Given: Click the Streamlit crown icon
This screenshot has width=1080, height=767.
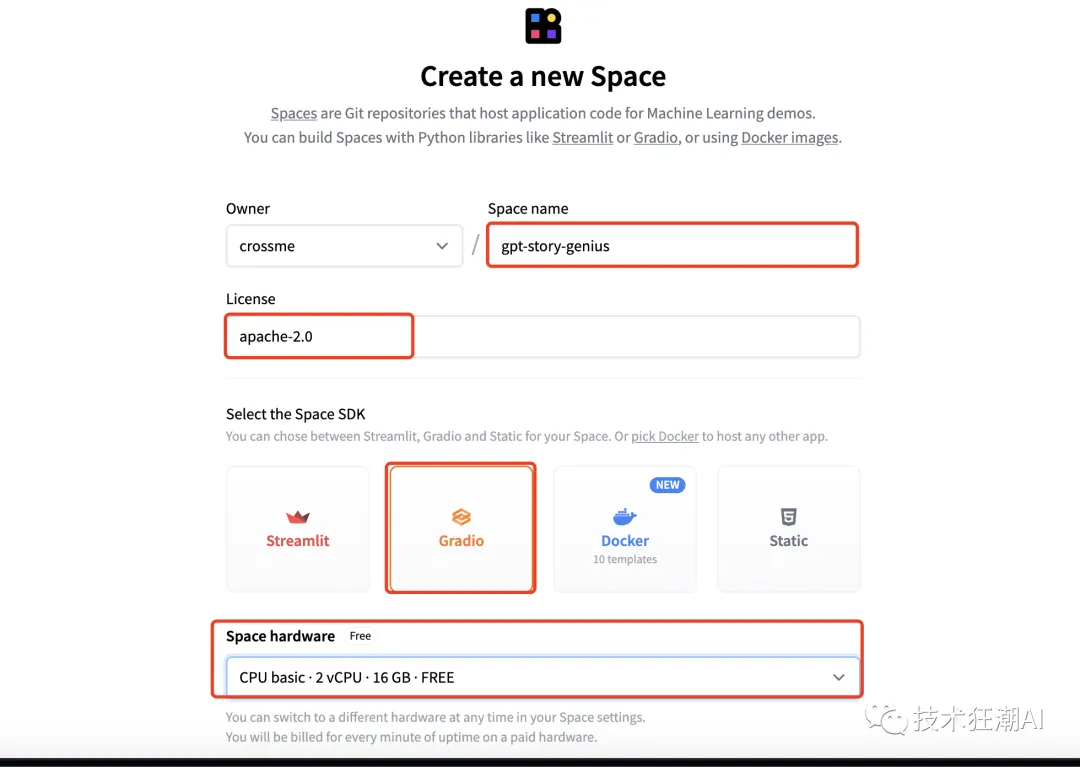Looking at the screenshot, I should click(x=298, y=517).
